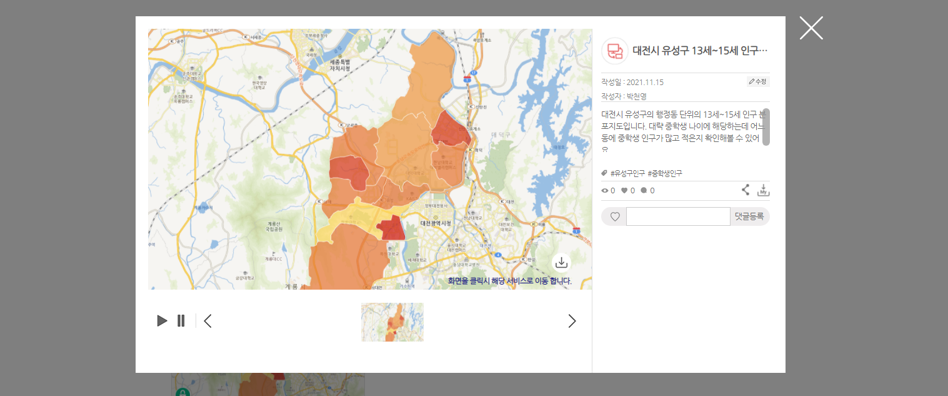Like the post with the heart button
Viewport: 948px width, 396px height.
tap(615, 216)
